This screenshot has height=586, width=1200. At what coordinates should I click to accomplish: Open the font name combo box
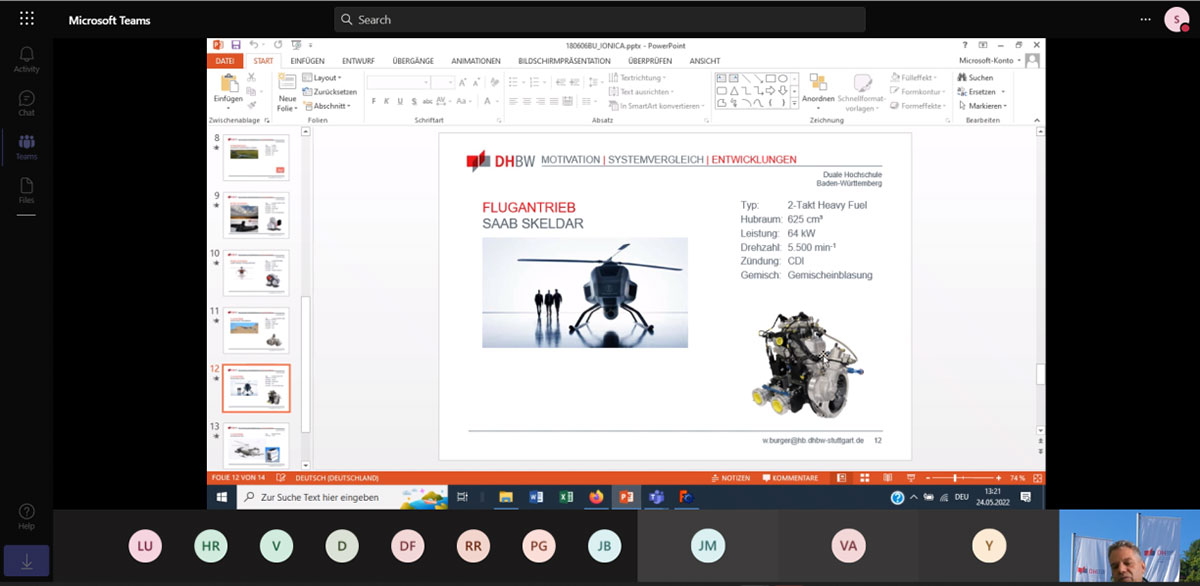[398, 83]
